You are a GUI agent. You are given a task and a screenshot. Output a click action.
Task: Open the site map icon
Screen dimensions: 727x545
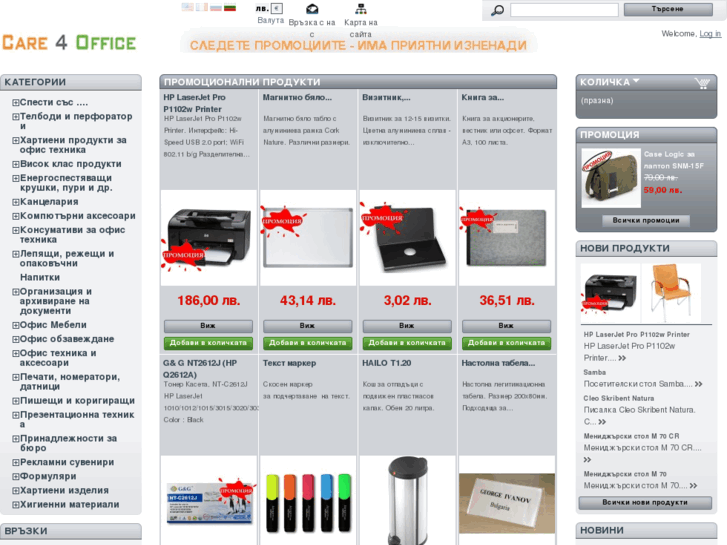[361, 9]
